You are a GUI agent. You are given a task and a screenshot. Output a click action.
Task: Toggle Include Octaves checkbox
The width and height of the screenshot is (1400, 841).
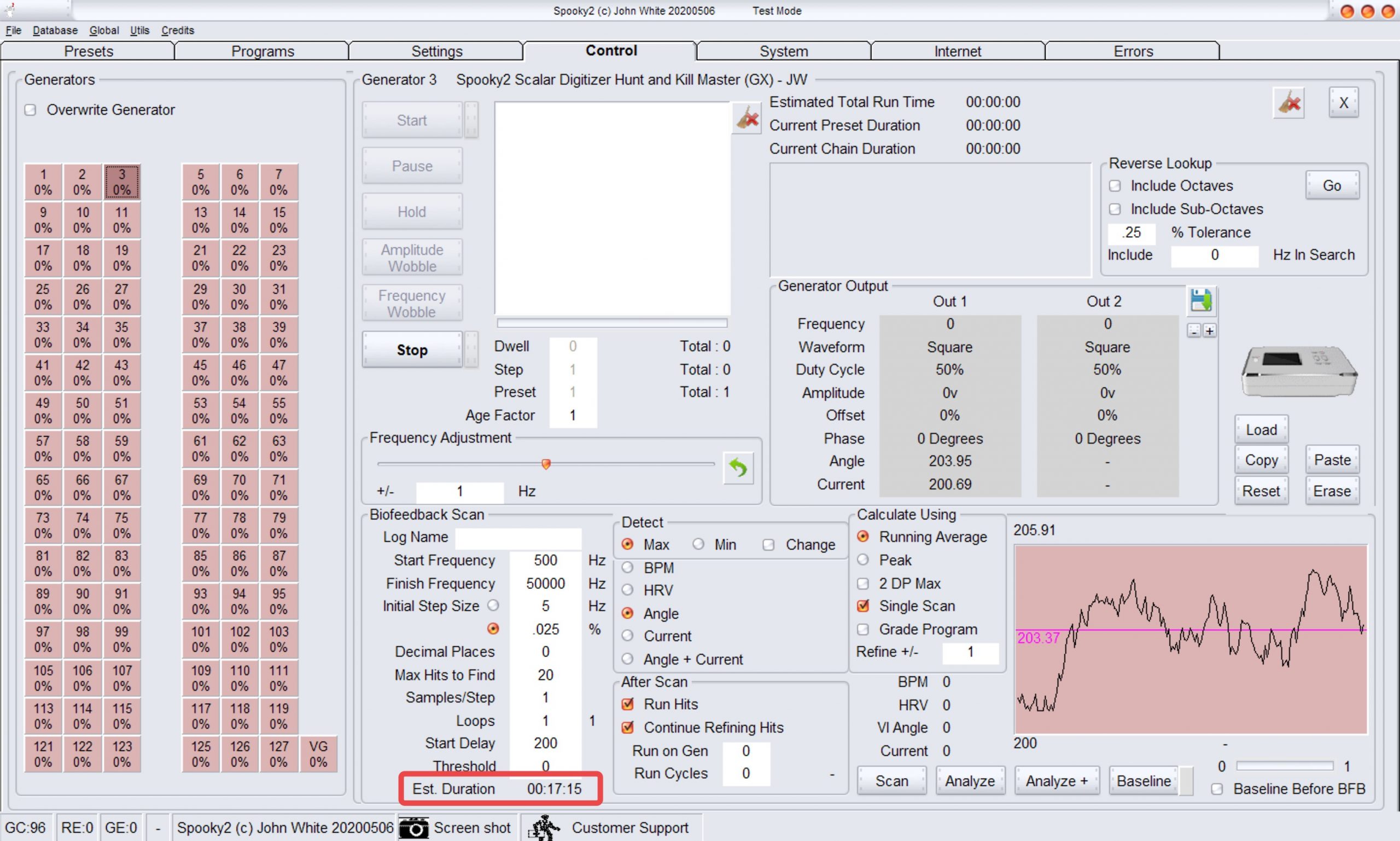(x=1115, y=186)
